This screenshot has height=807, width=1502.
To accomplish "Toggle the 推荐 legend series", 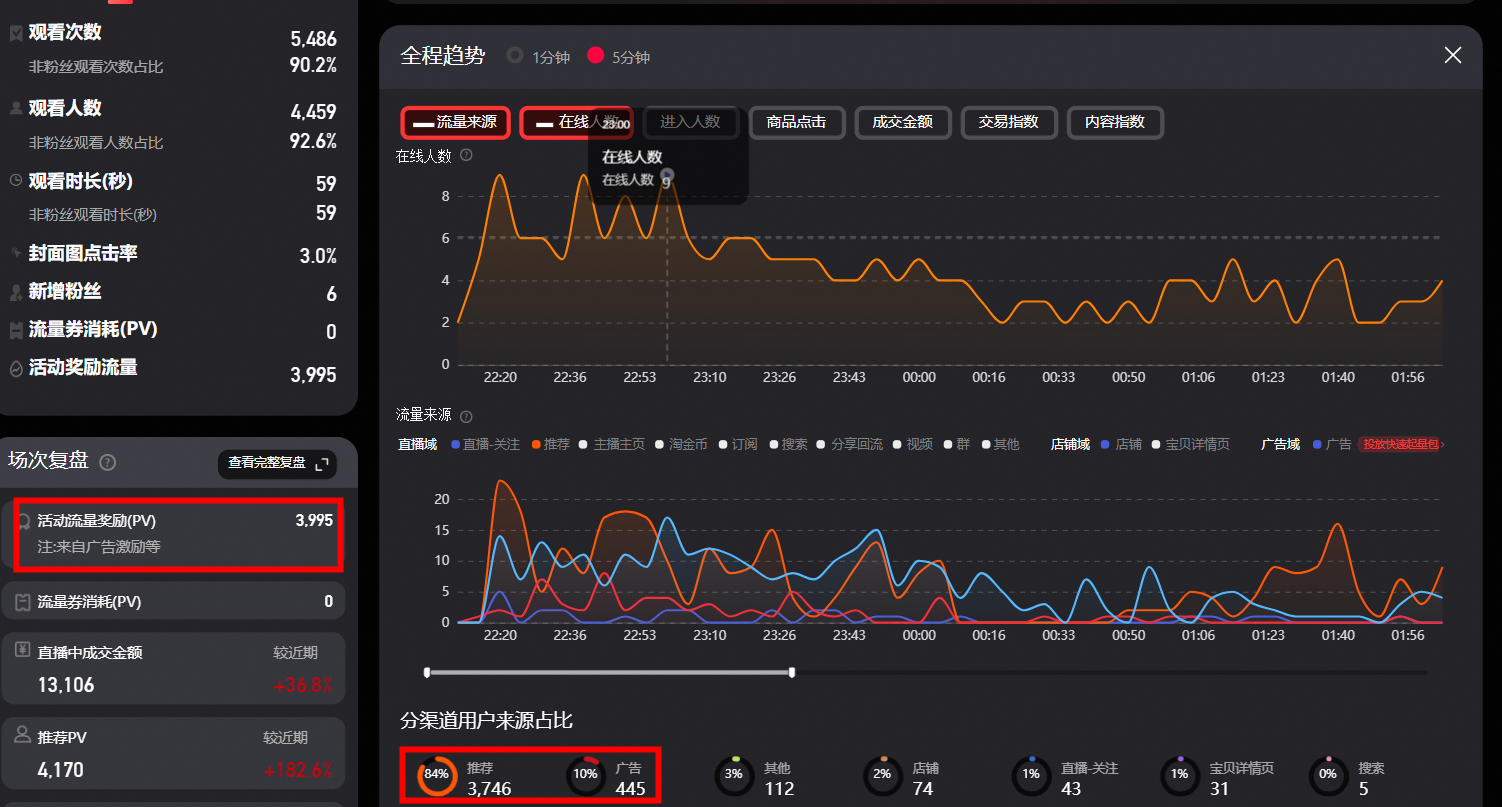I will pos(551,444).
